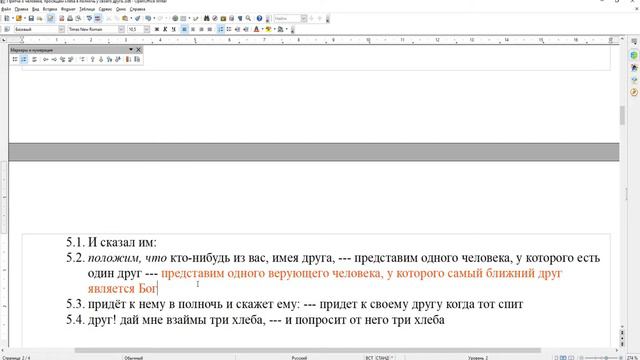Click the text line '5.1. И сказал им:'
640x360 pixels.
click(111, 242)
